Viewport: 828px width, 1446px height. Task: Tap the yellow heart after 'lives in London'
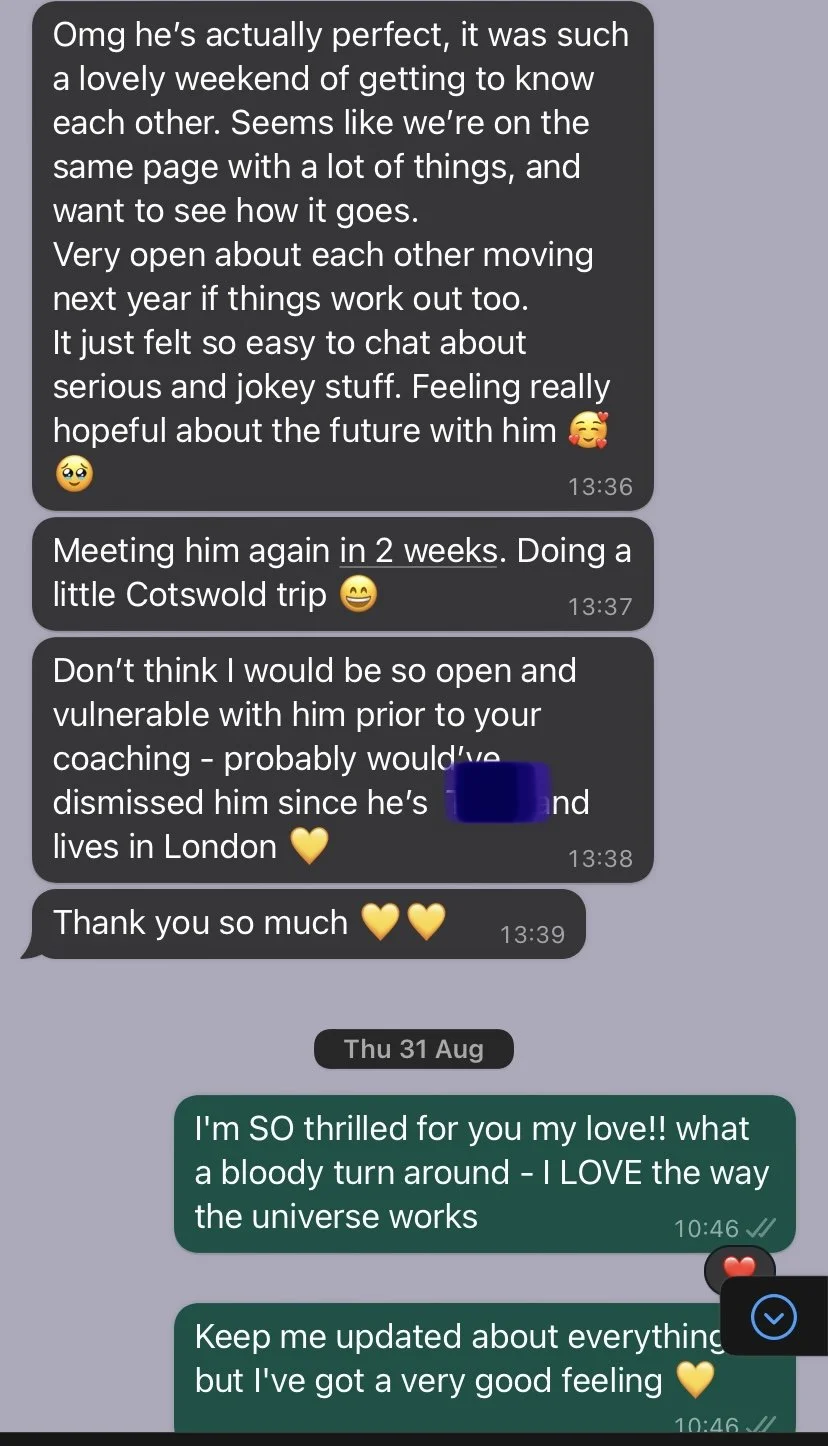[309, 847]
